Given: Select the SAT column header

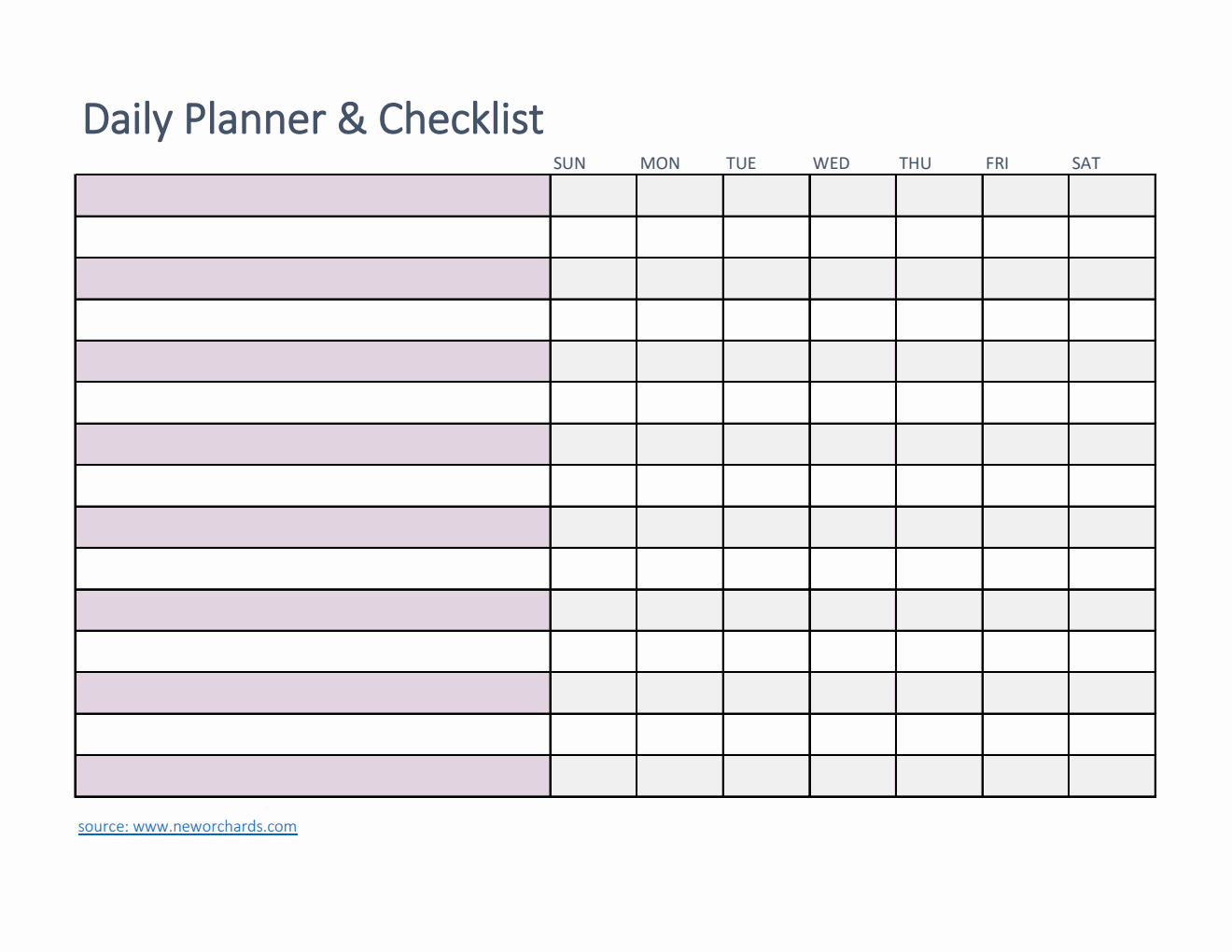Looking at the screenshot, I should (1085, 163).
